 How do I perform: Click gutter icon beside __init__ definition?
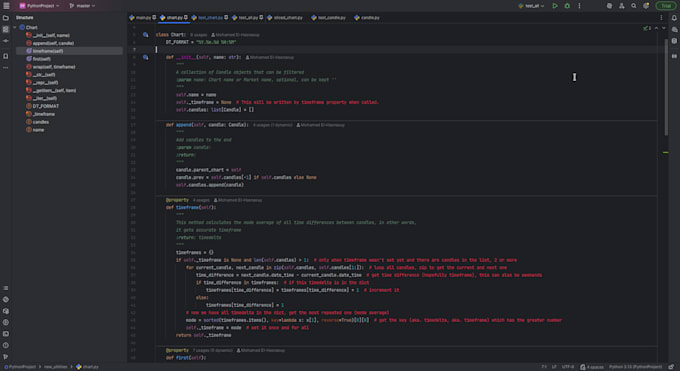pos(146,57)
